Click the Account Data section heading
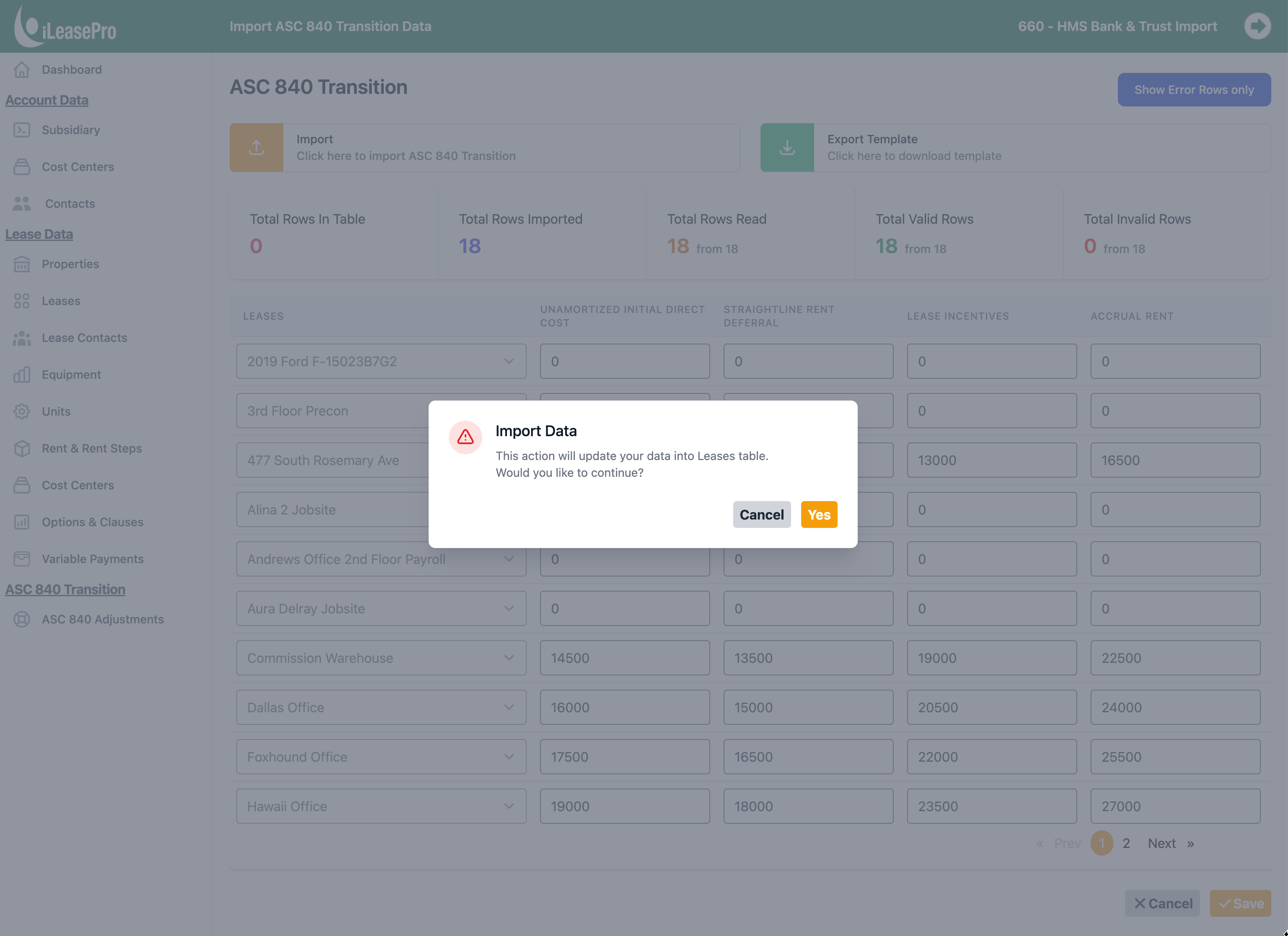The image size is (1288, 936). [47, 100]
